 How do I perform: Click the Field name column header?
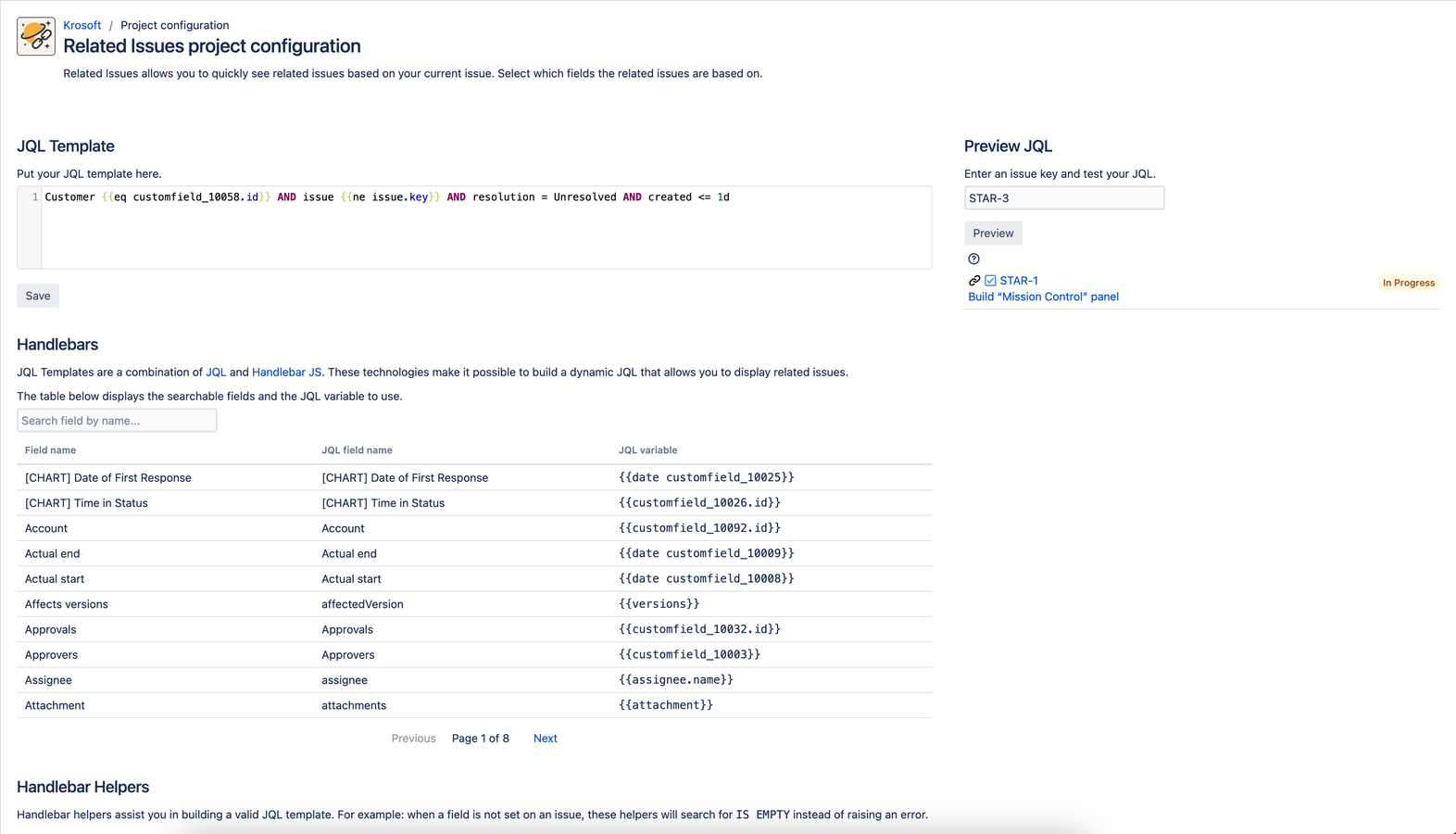pos(51,450)
